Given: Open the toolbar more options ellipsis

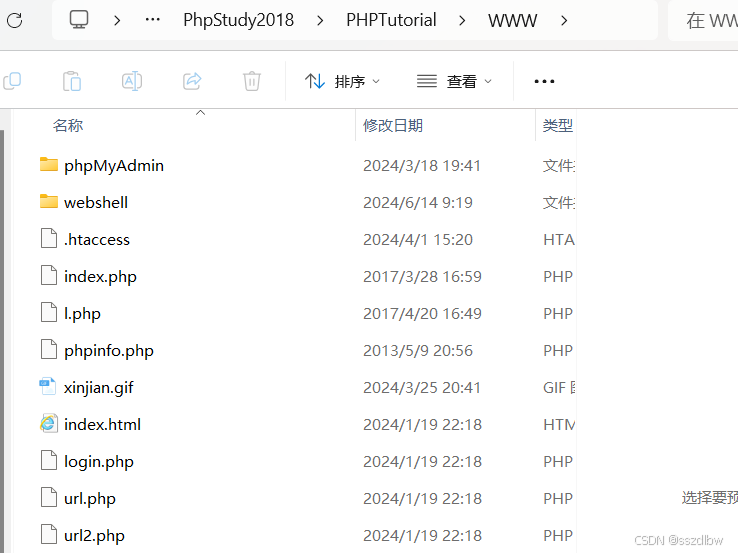Looking at the screenshot, I should (544, 81).
